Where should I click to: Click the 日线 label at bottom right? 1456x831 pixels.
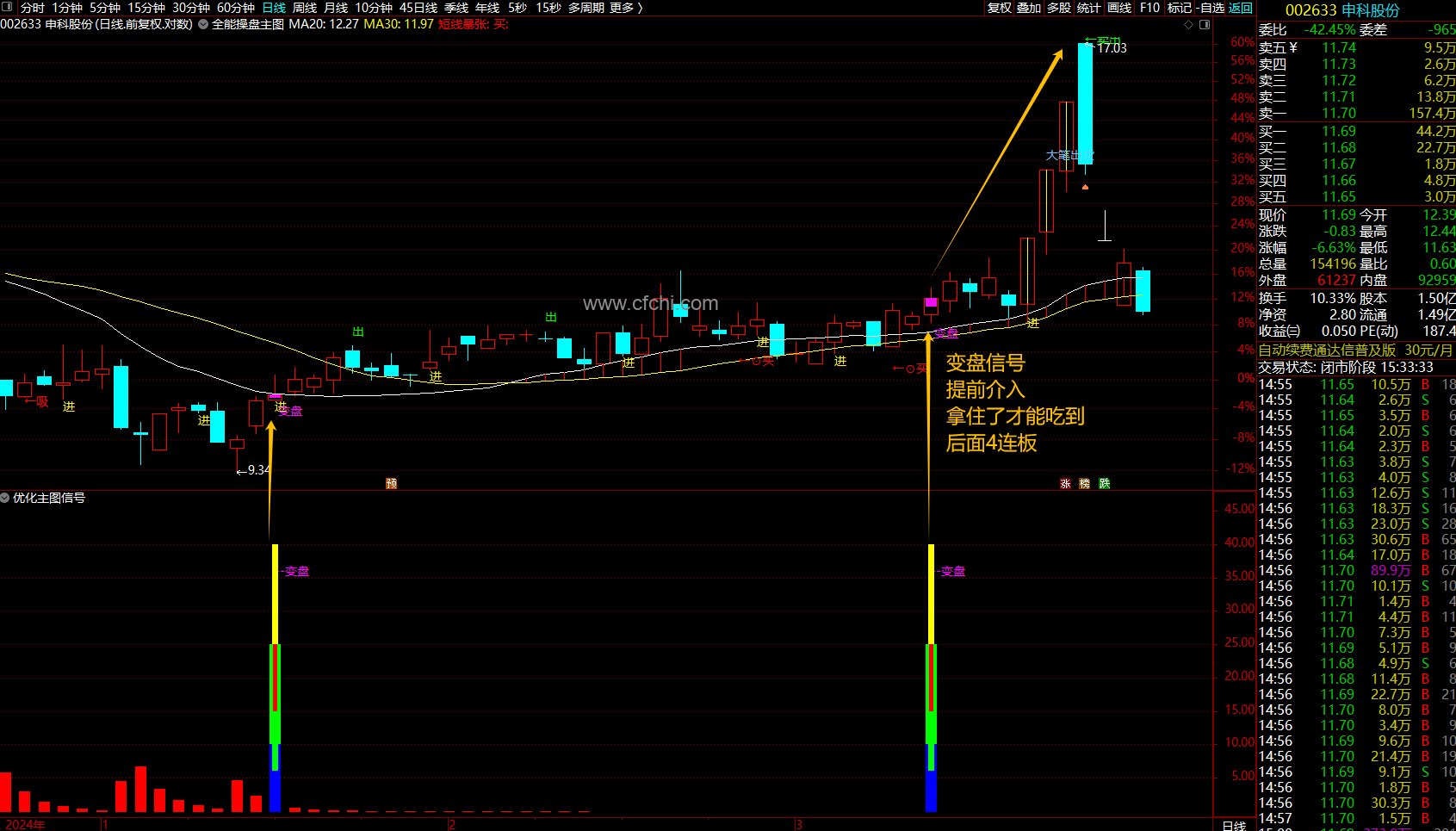(x=1234, y=825)
